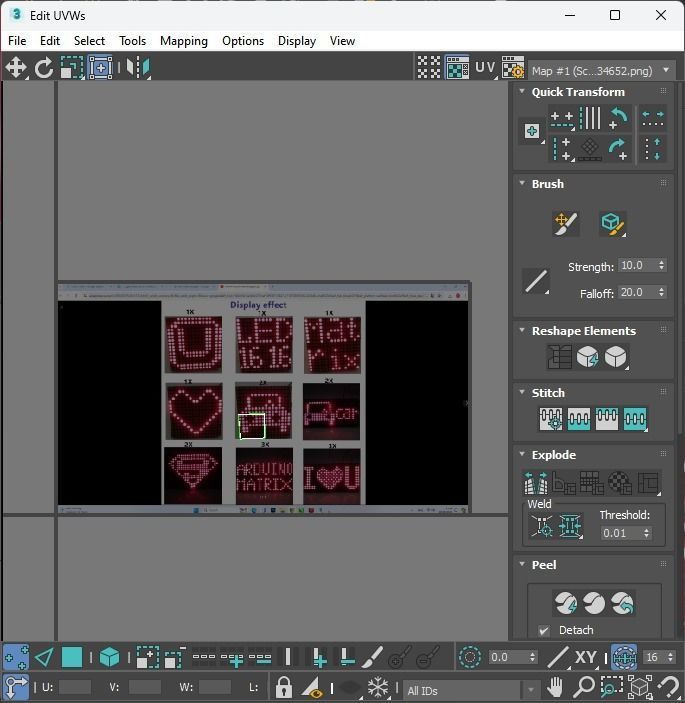685x703 pixels.
Task: Collapse the Quick Transform rollout
Action: [x=522, y=91]
